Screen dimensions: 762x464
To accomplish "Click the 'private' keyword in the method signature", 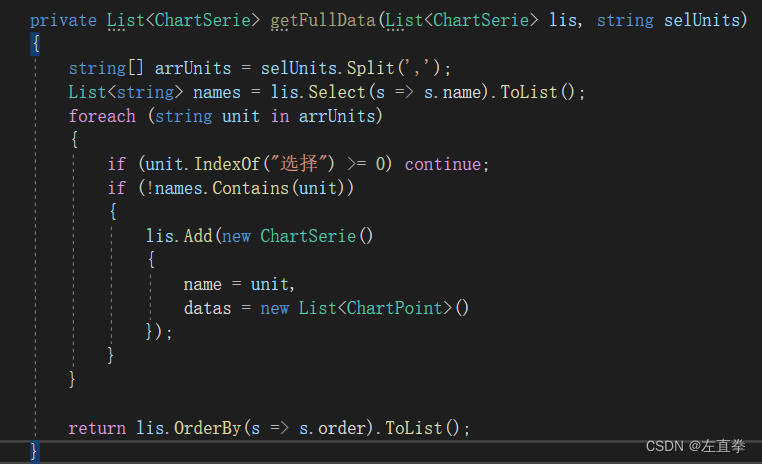I will coord(63,20).
